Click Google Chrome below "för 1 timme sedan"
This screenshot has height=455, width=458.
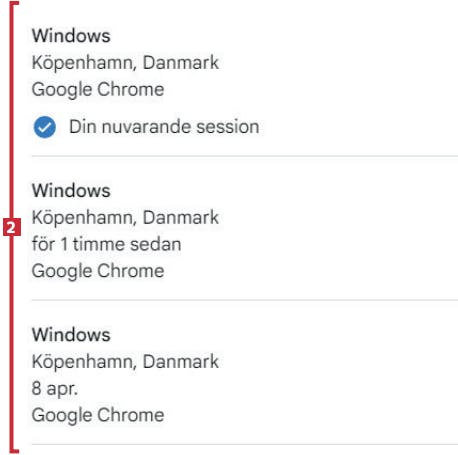click(98, 271)
